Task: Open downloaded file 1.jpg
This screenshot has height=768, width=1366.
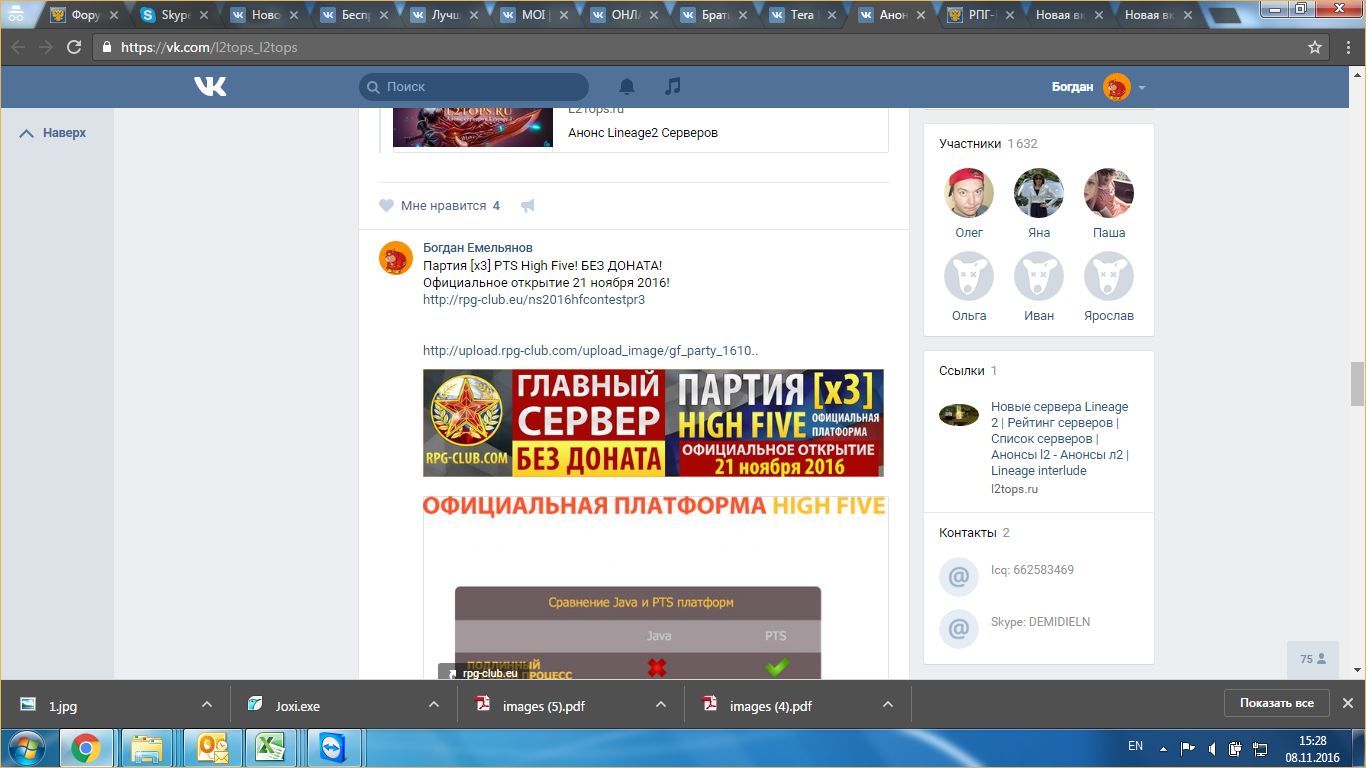Action: pyautogui.click(x=62, y=706)
